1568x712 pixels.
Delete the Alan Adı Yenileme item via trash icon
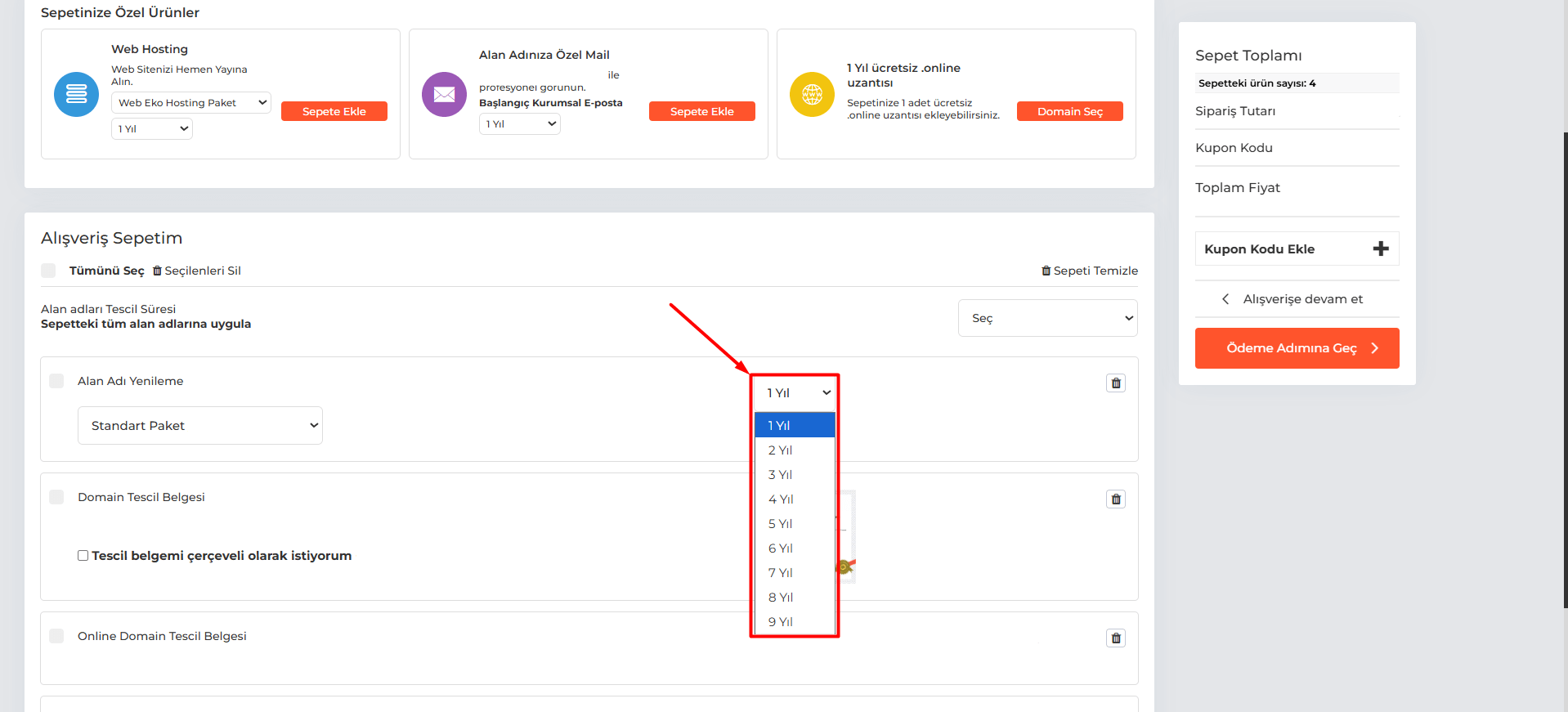(x=1115, y=383)
